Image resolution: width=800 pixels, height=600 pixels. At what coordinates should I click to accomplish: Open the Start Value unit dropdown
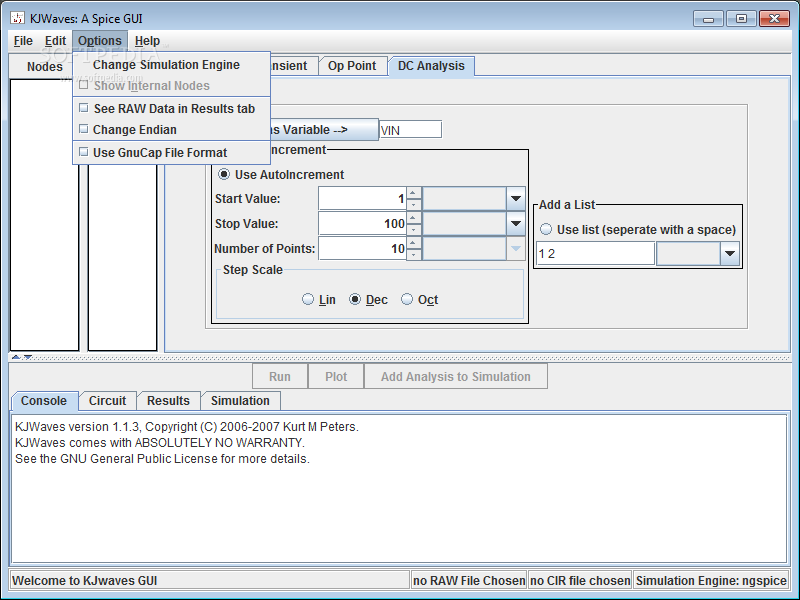(x=516, y=198)
